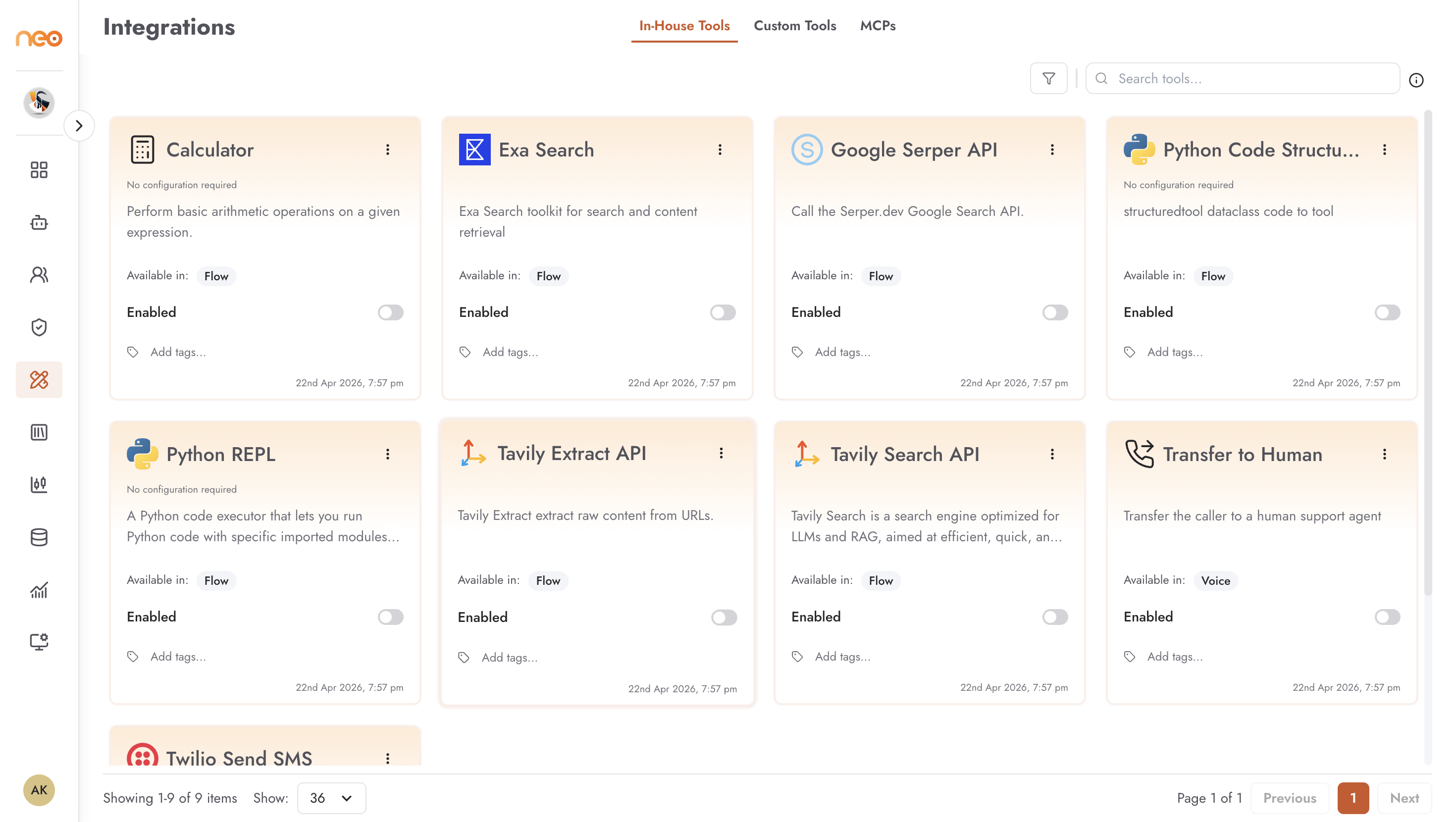1456x822 pixels.
Task: Enable the Google Serper API tool
Action: (1055, 312)
